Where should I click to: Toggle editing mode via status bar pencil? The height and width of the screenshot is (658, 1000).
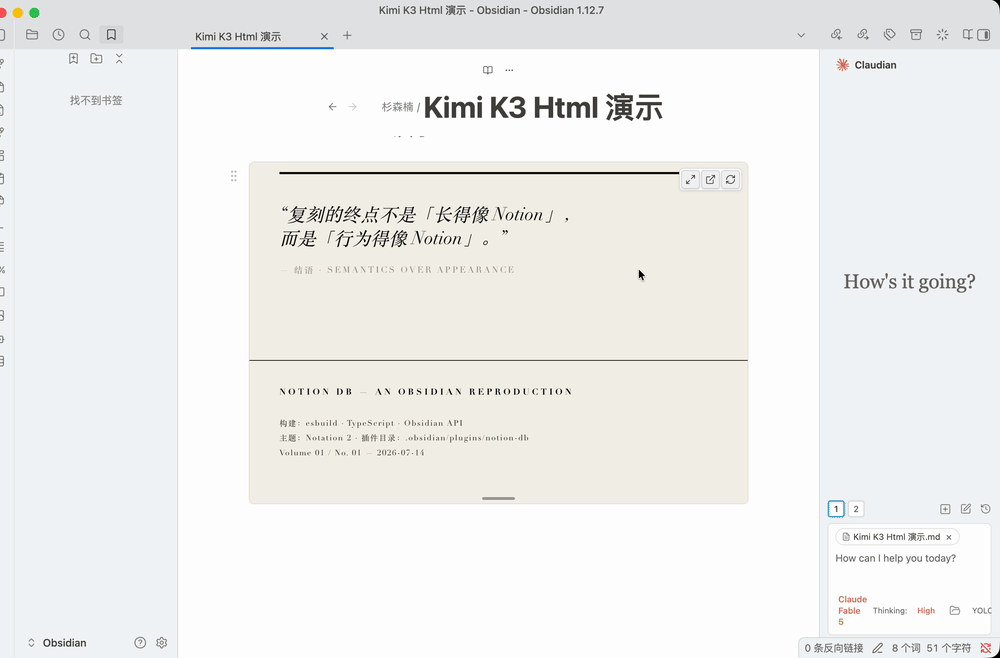tap(878, 648)
